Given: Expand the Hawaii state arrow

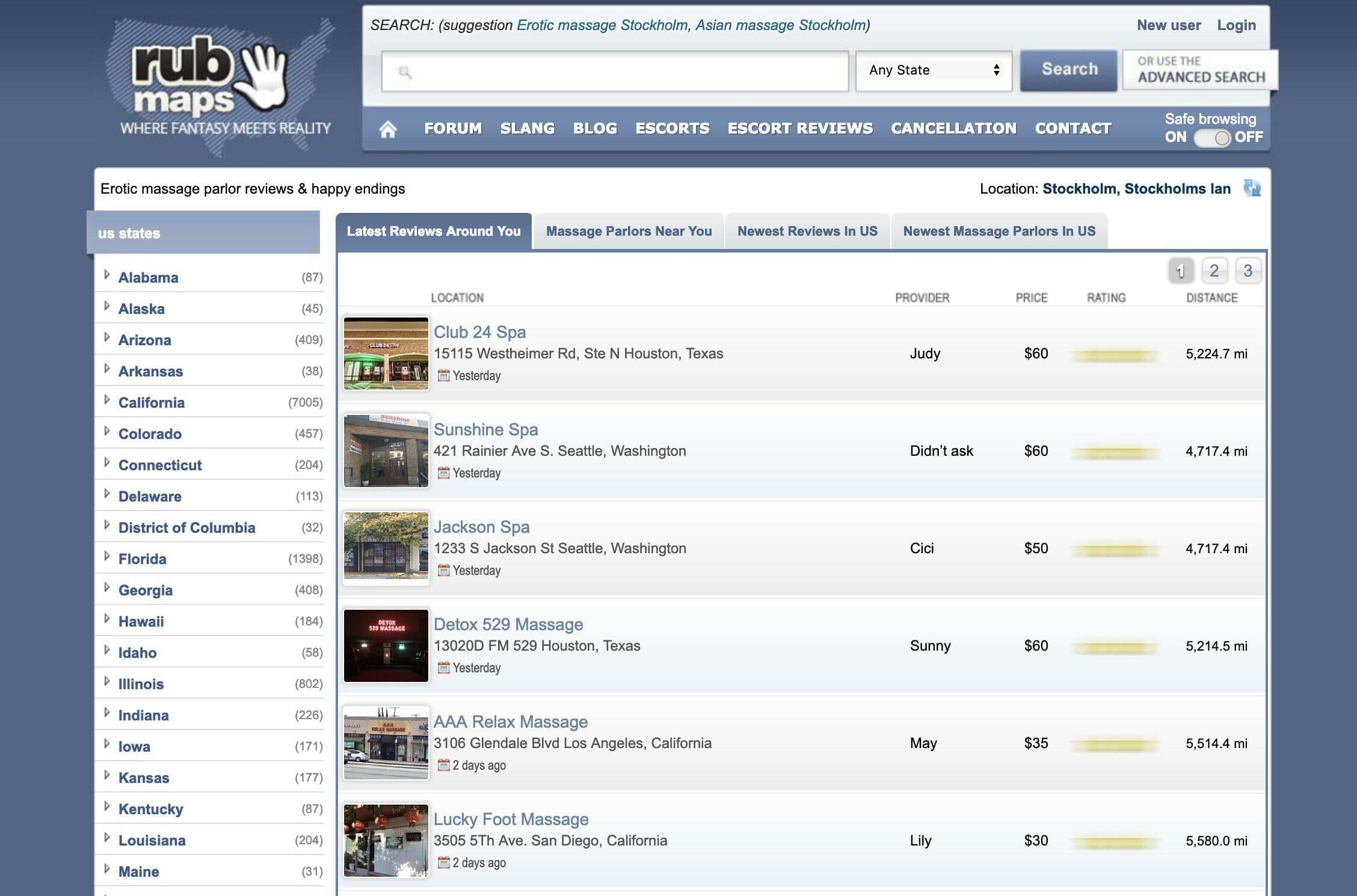Looking at the screenshot, I should (106, 619).
